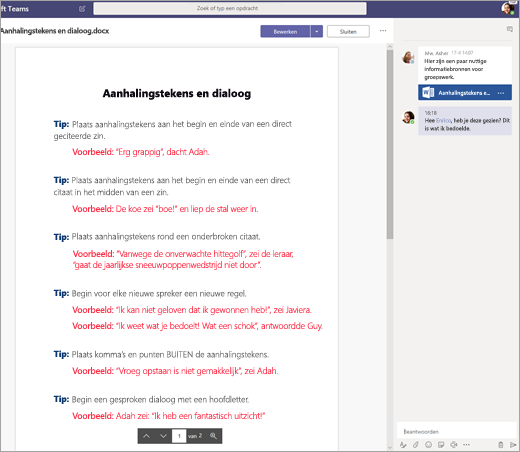Click the 'van 2' page count label
520x452 pixels.
(195, 436)
